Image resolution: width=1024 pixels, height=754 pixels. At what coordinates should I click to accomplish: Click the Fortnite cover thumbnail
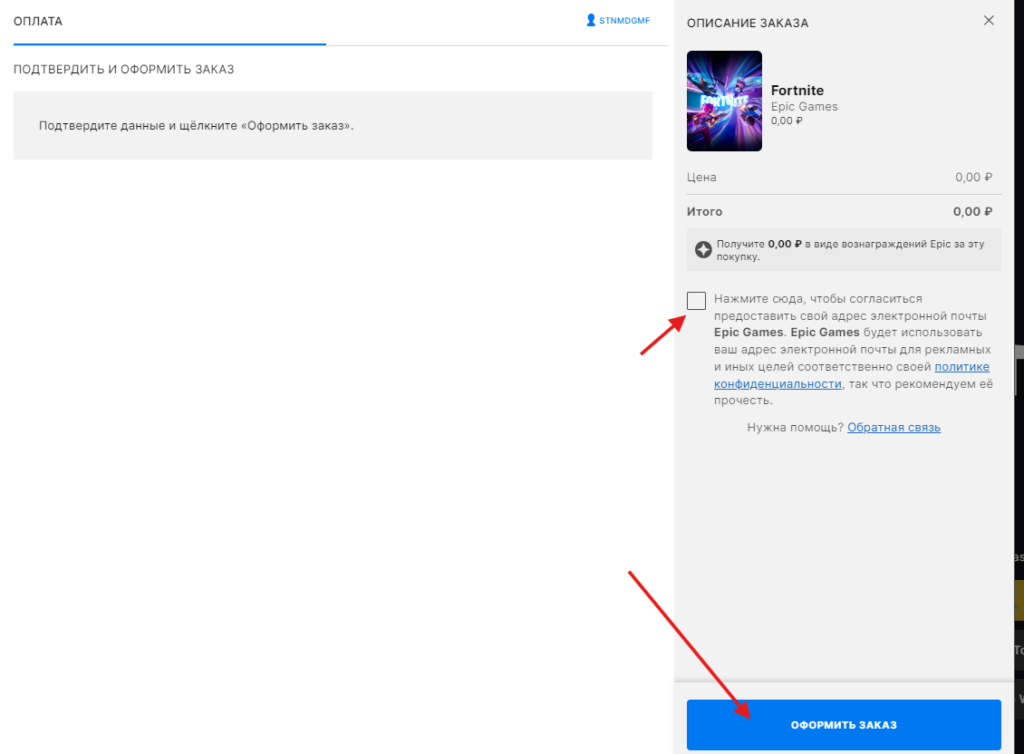pos(725,101)
